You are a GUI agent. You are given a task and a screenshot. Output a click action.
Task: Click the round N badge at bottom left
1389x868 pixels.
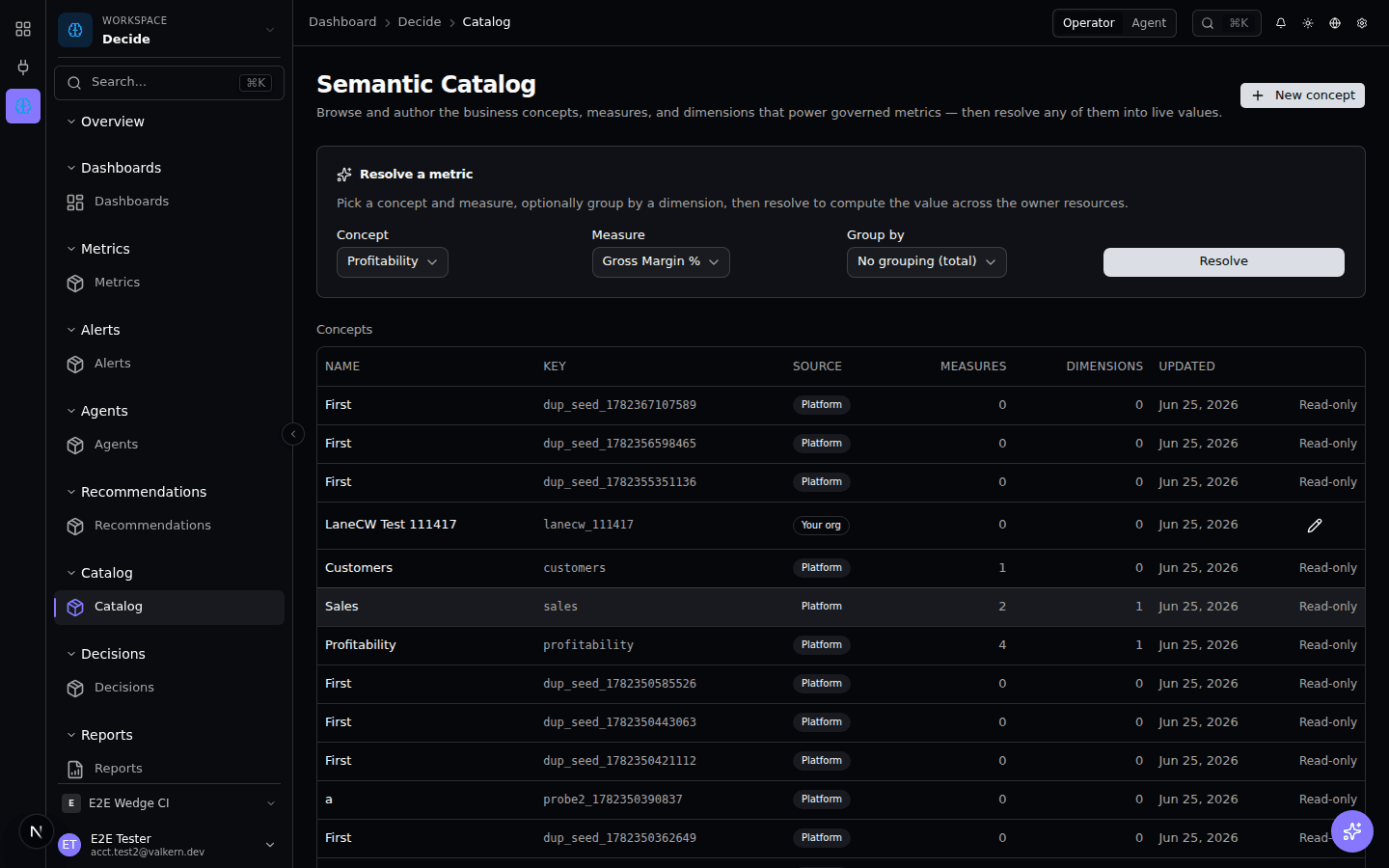coord(36,831)
